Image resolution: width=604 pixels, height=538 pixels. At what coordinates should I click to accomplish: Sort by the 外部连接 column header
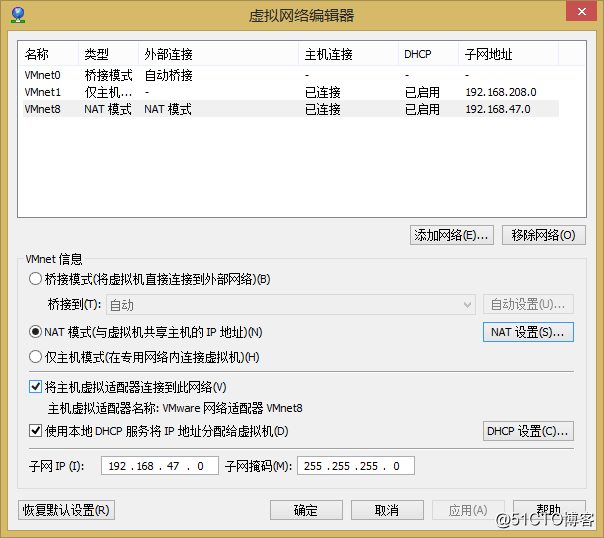[218, 54]
